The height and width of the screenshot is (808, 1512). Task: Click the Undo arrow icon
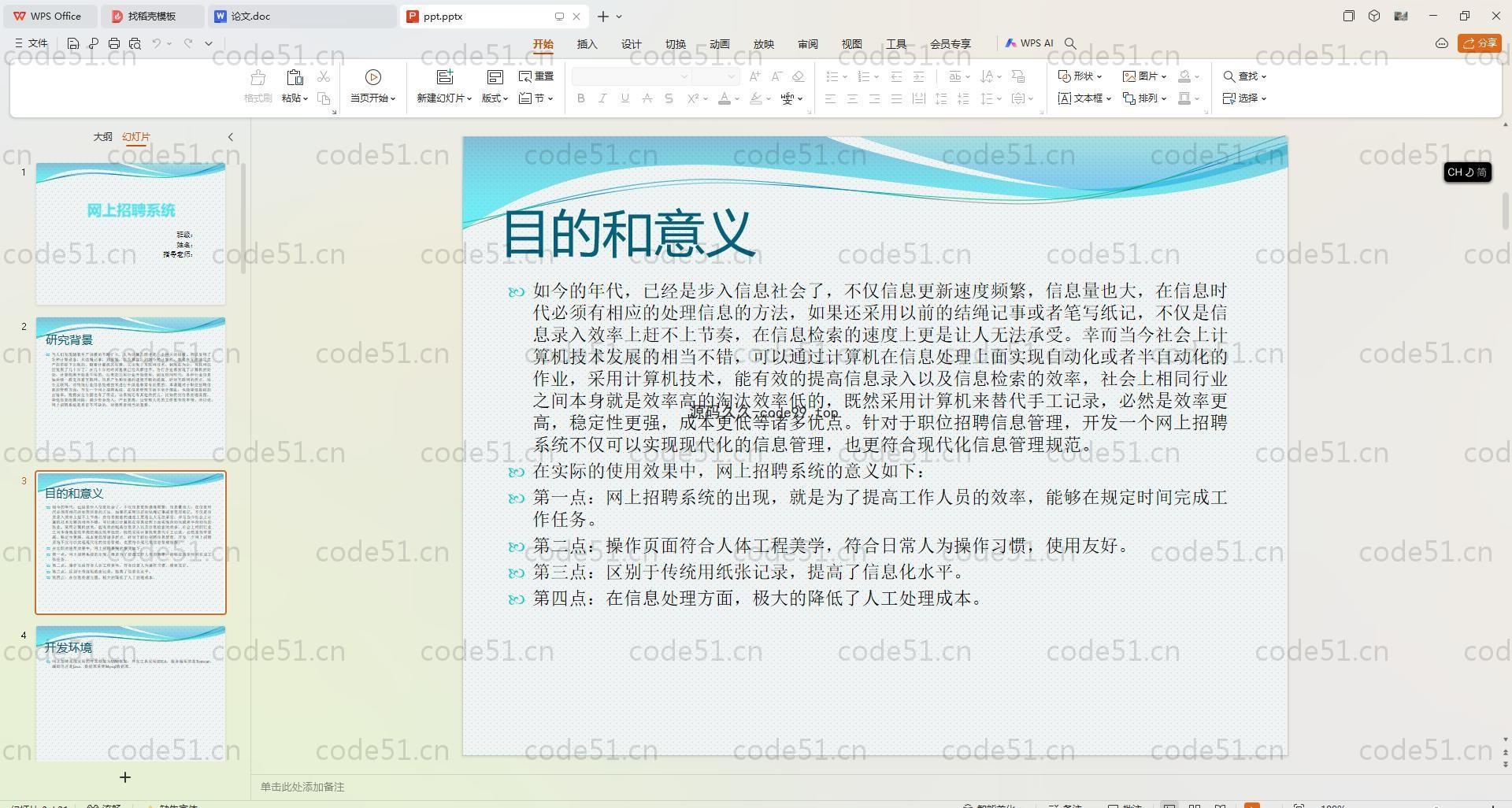(157, 43)
